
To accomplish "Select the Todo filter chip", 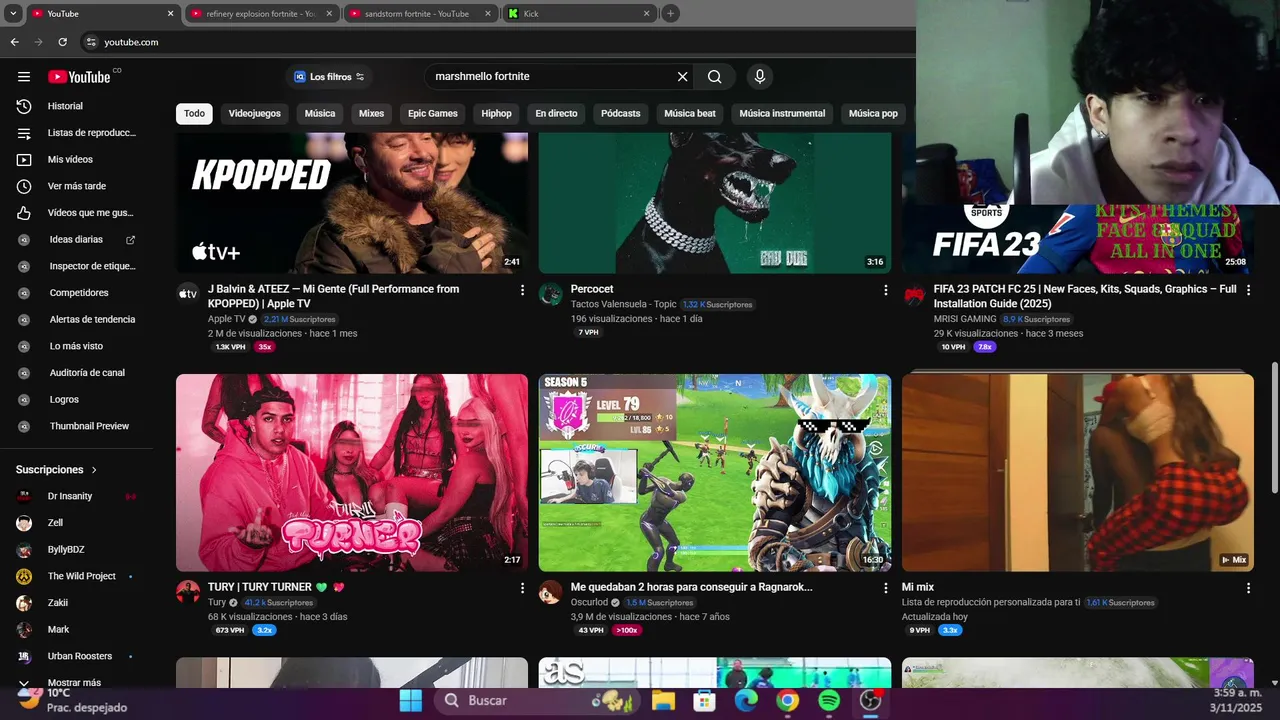I will pos(194,114).
